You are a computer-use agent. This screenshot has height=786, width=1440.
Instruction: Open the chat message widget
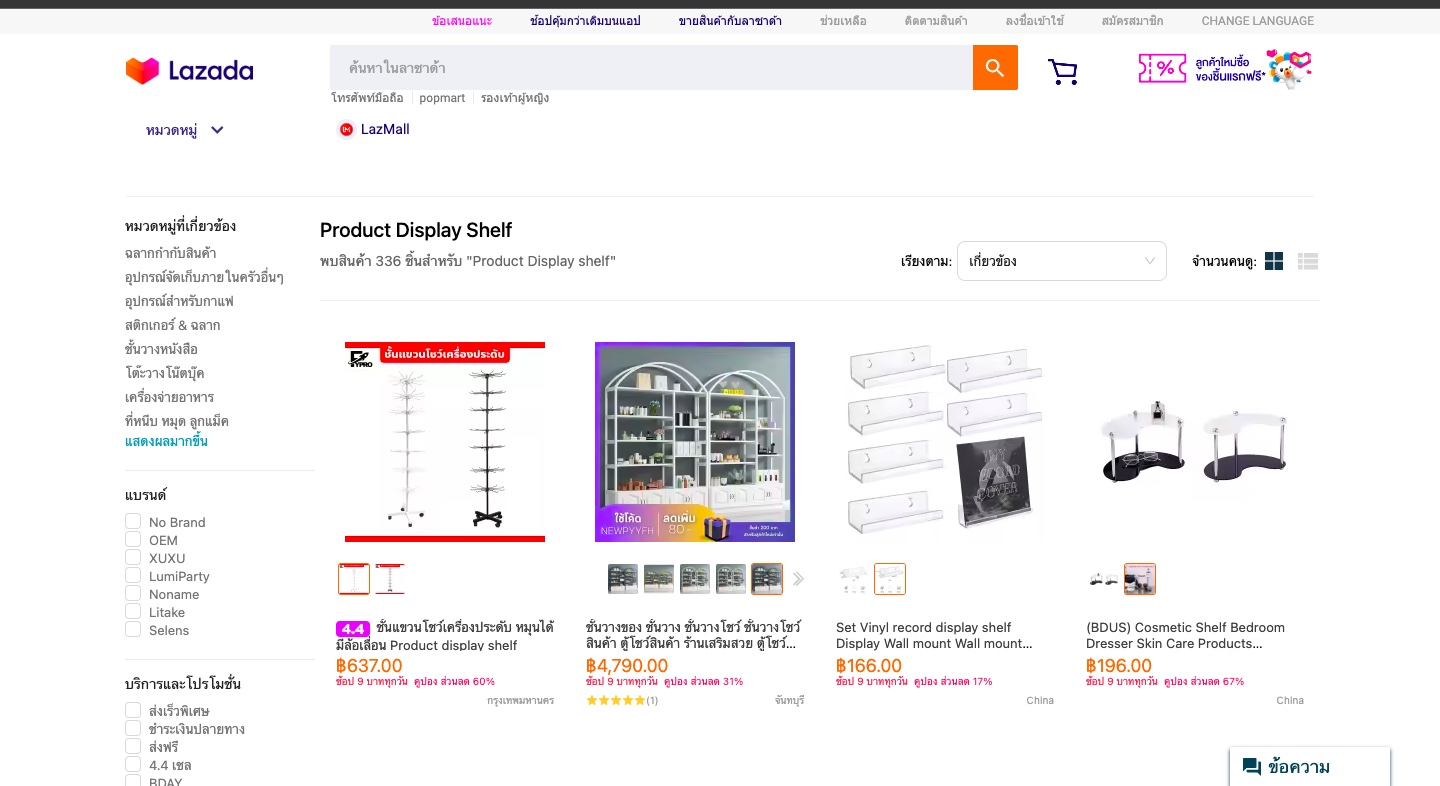(x=1309, y=767)
